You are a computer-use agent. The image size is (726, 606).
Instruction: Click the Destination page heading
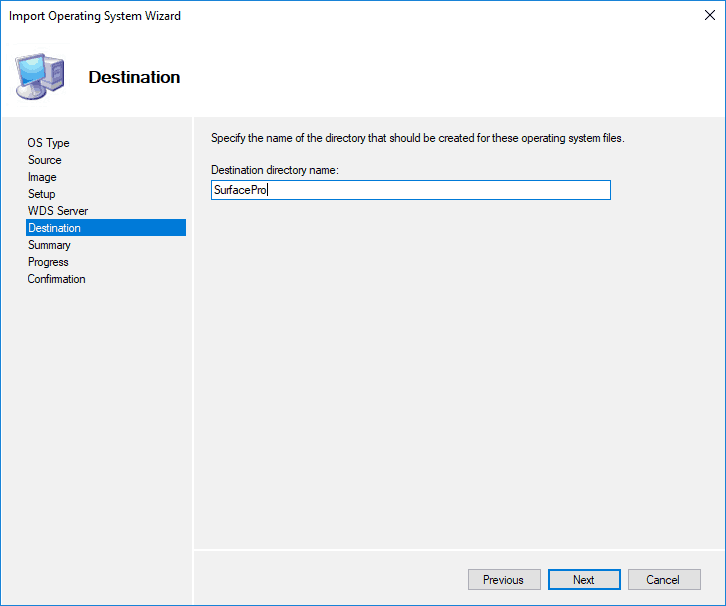(134, 77)
